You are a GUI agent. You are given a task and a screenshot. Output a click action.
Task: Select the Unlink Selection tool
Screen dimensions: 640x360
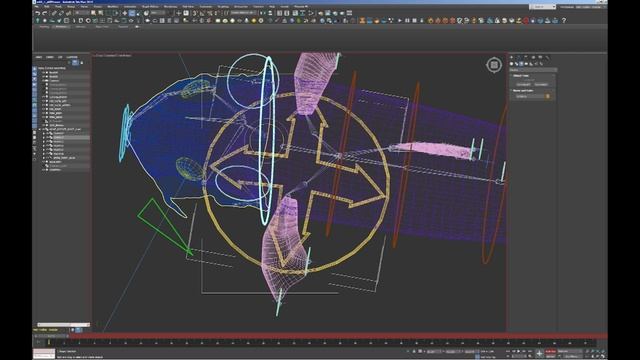(x=61, y=13)
